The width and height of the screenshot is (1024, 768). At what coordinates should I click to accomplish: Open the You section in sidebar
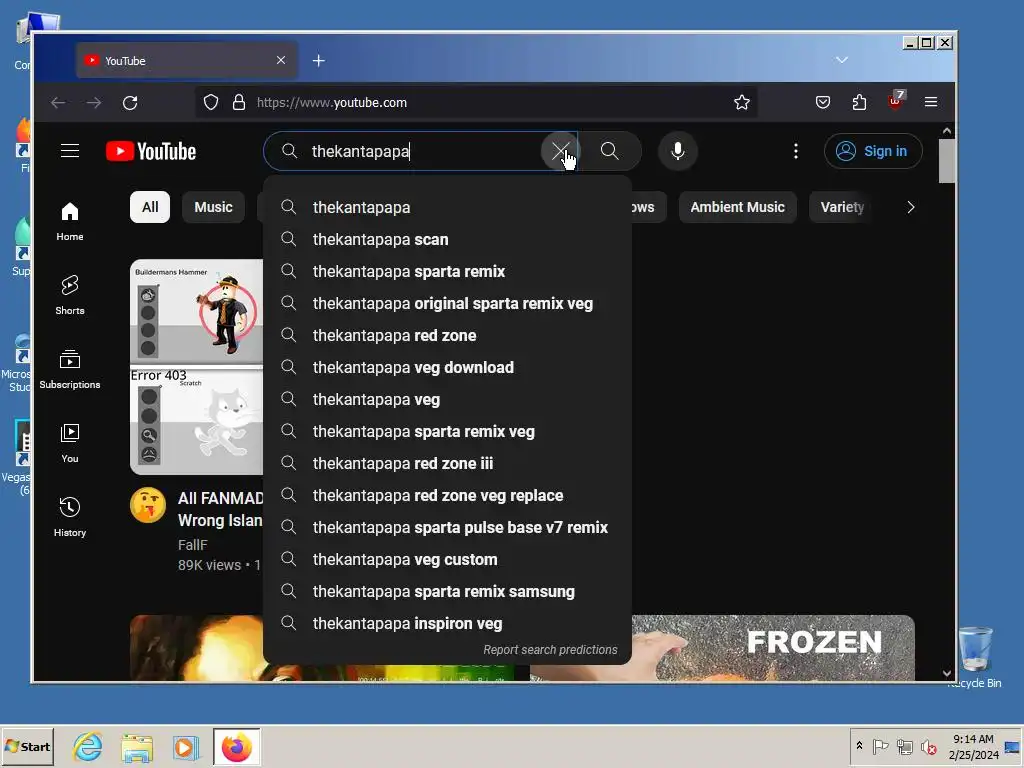(70, 443)
